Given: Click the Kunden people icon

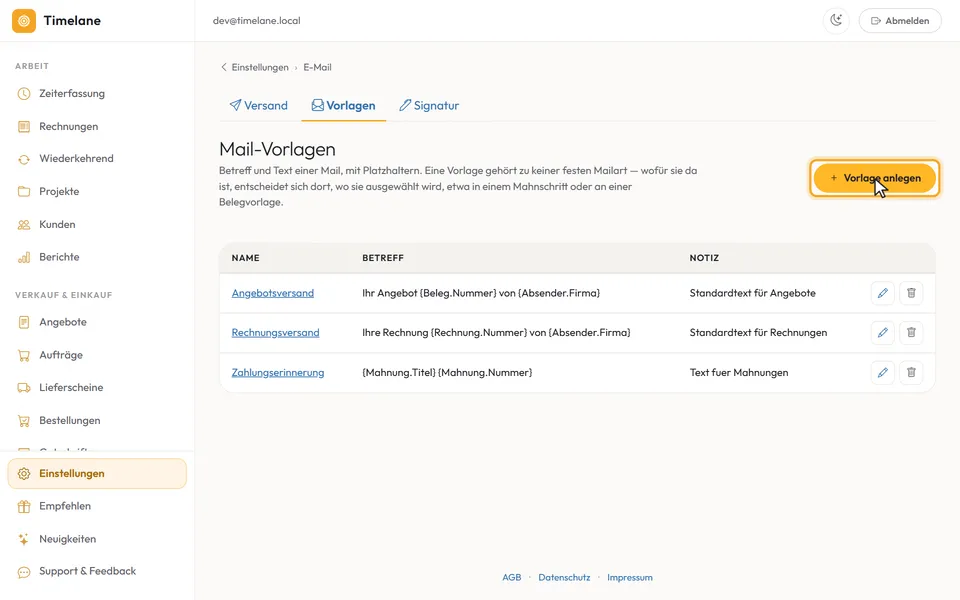Looking at the screenshot, I should (x=24, y=225).
